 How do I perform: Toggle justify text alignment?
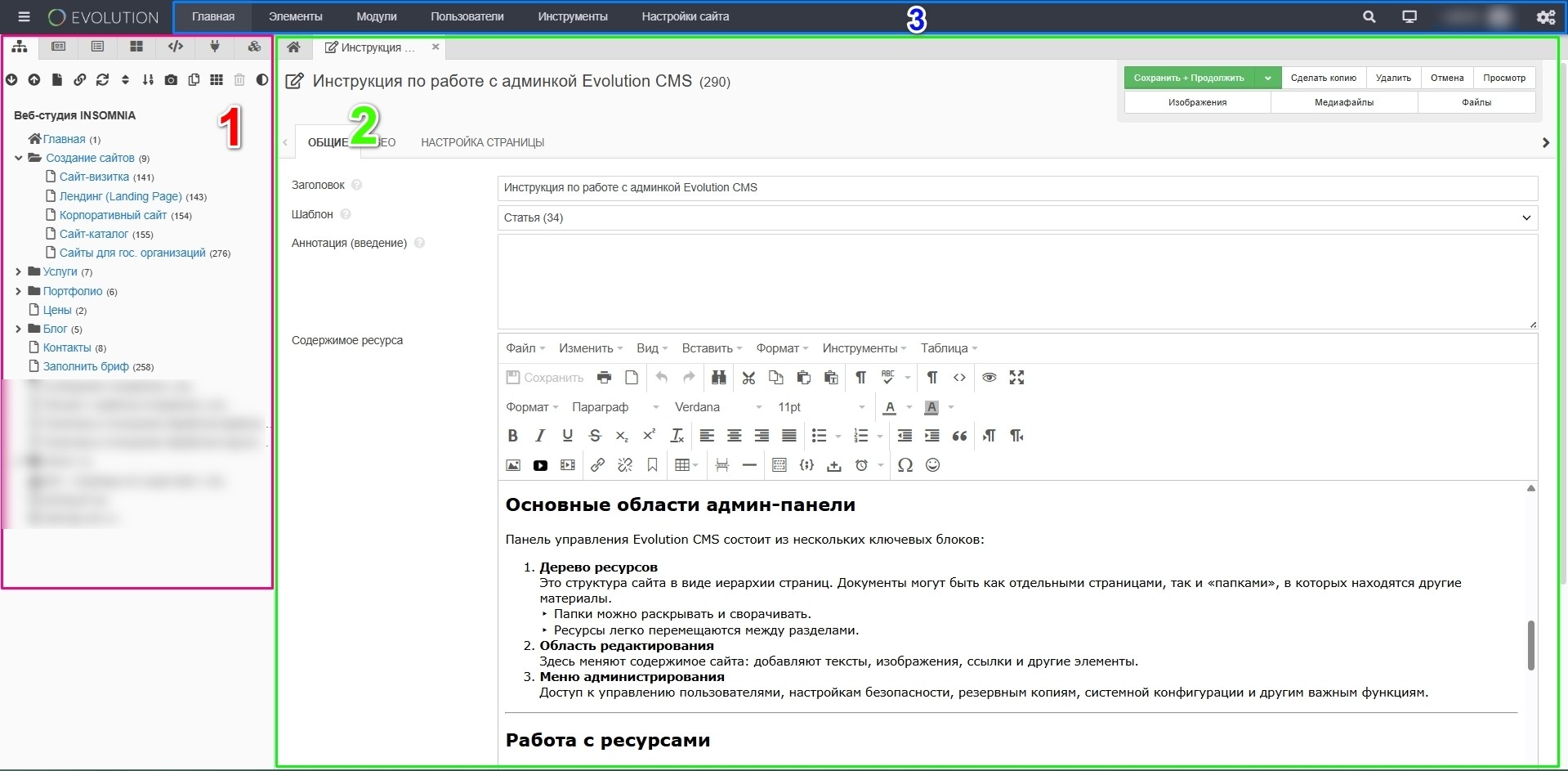tap(788, 436)
